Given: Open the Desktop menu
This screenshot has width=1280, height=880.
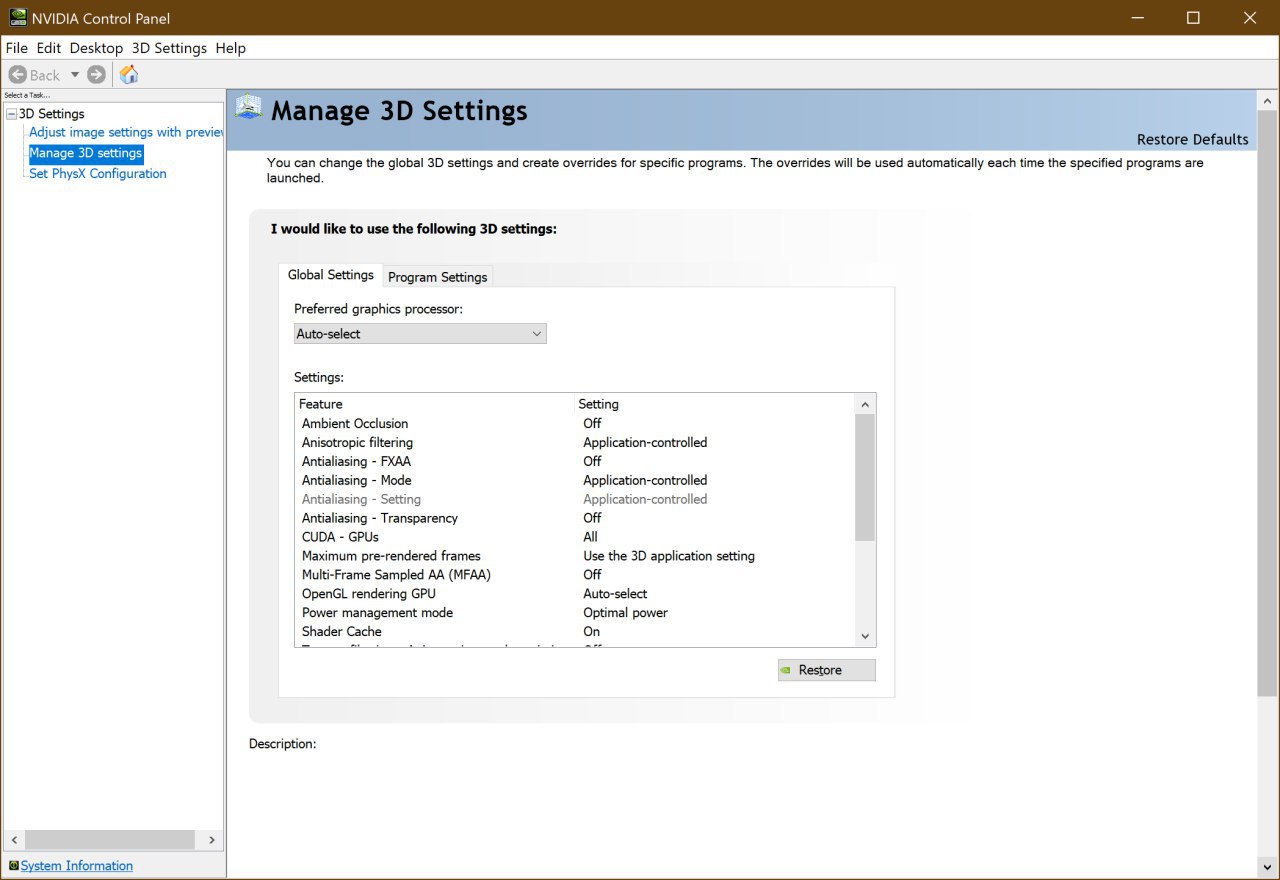Looking at the screenshot, I should 96,48.
